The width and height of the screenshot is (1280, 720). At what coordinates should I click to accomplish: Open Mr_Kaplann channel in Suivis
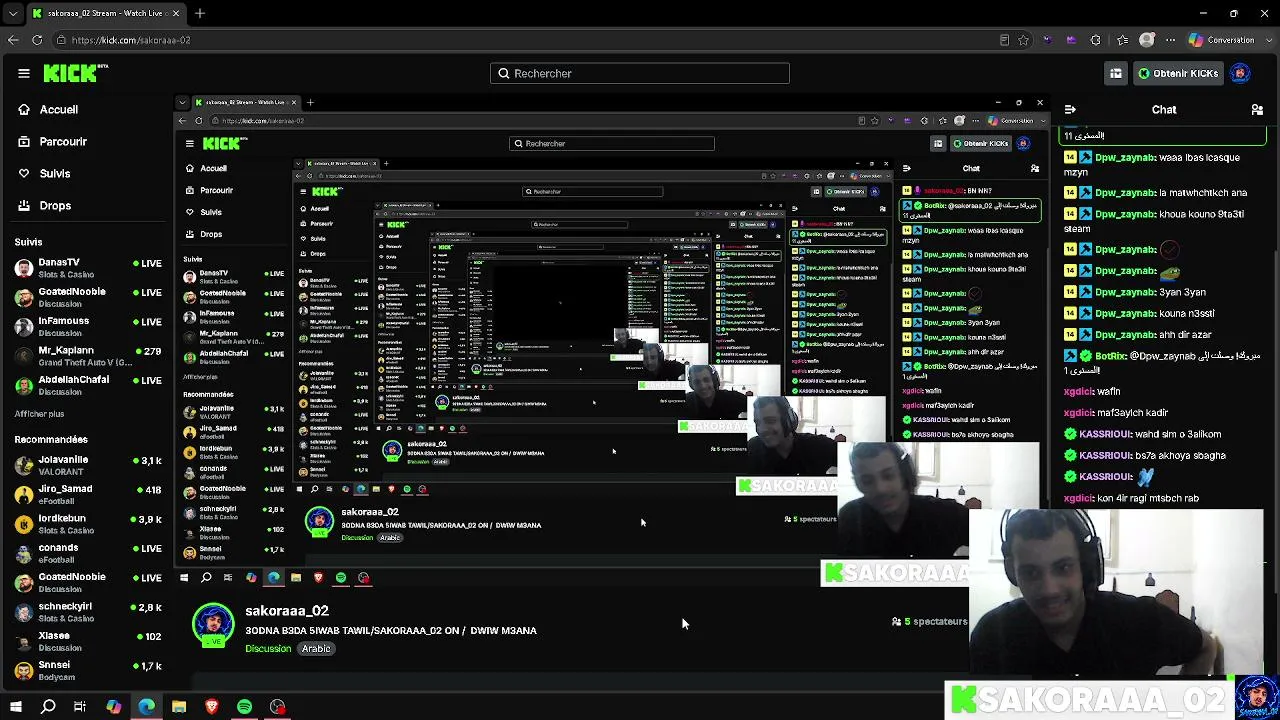click(87, 356)
